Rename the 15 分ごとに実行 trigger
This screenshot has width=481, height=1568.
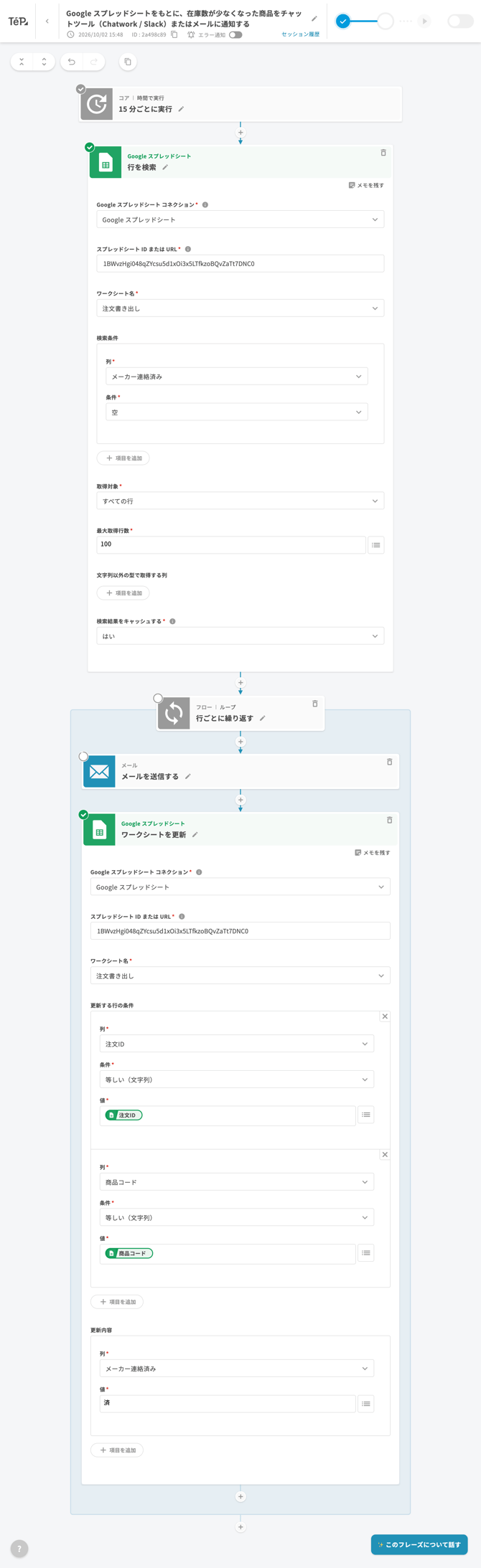(181, 109)
